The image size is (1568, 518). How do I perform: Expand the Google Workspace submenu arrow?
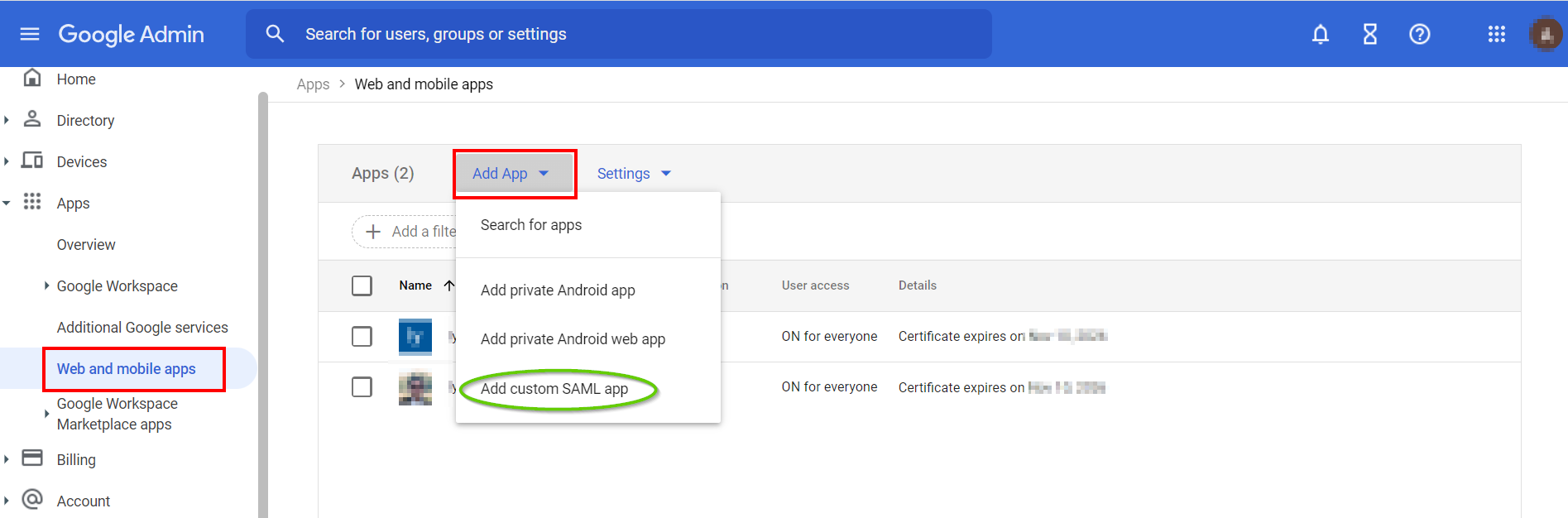[x=46, y=285]
